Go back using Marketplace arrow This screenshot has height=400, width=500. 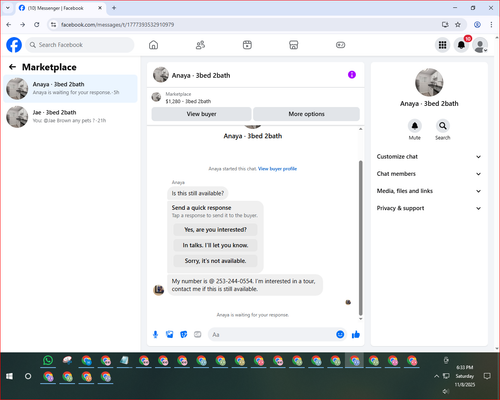12,67
